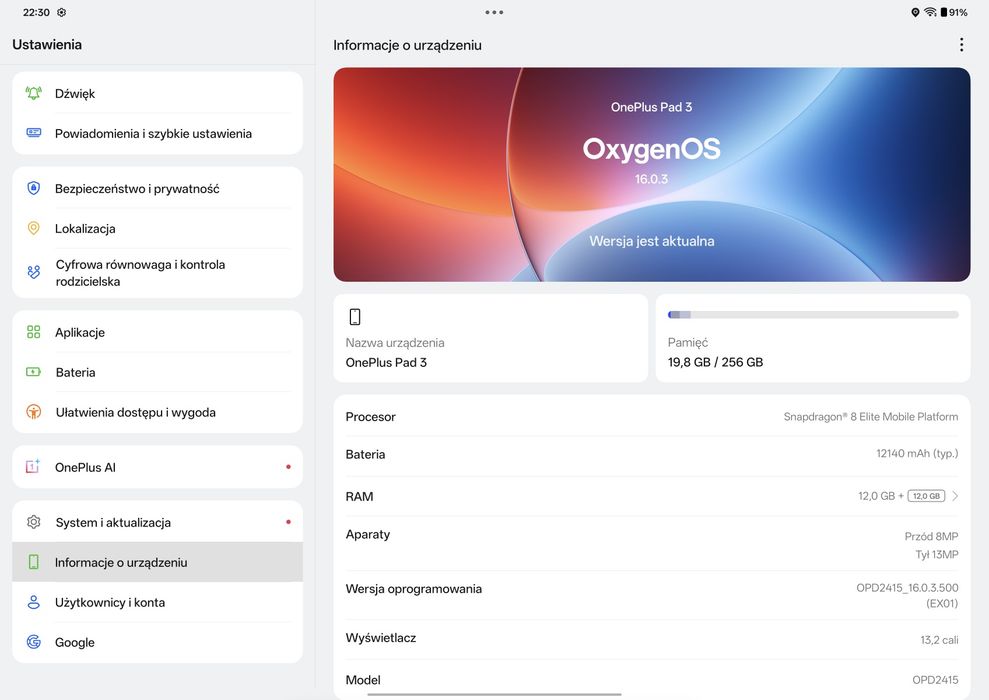Tap the Bateria icon in sidebar
The image size is (989, 700).
pyautogui.click(x=33, y=372)
